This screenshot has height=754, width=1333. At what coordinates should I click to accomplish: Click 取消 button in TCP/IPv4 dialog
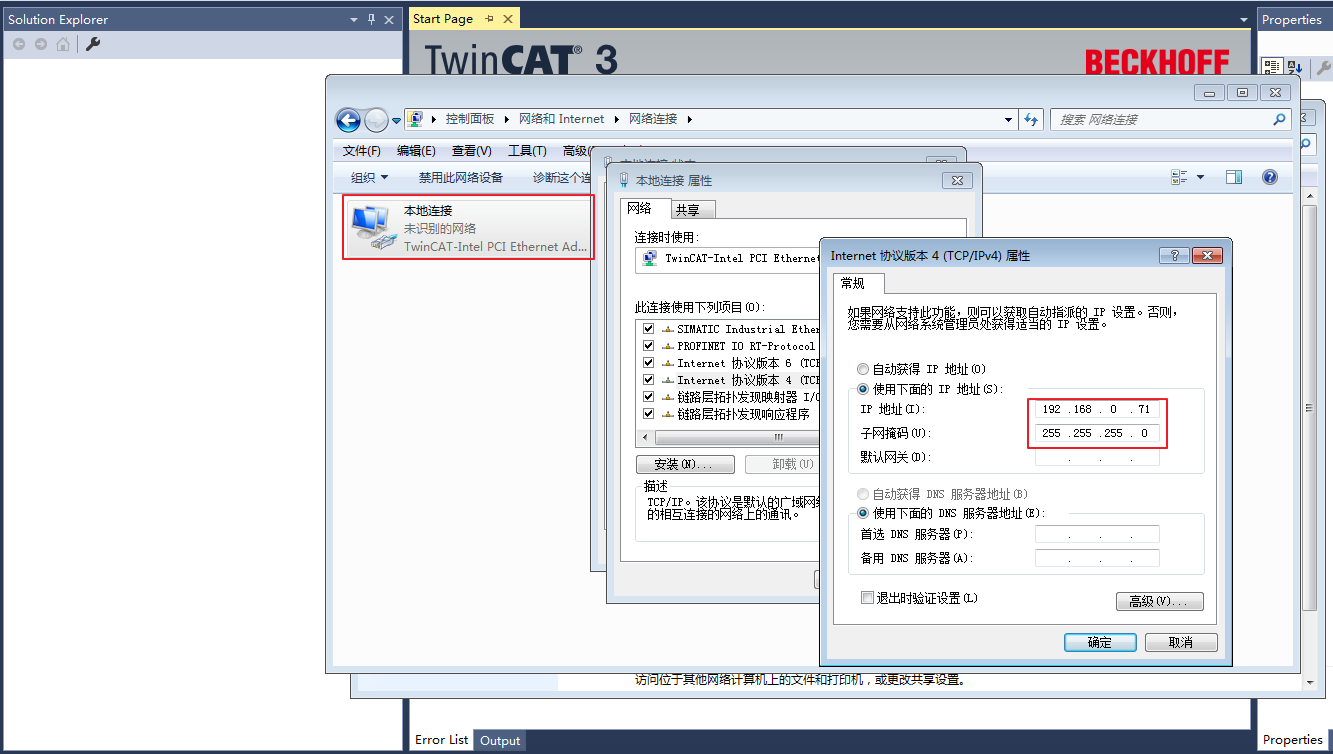[1181, 642]
